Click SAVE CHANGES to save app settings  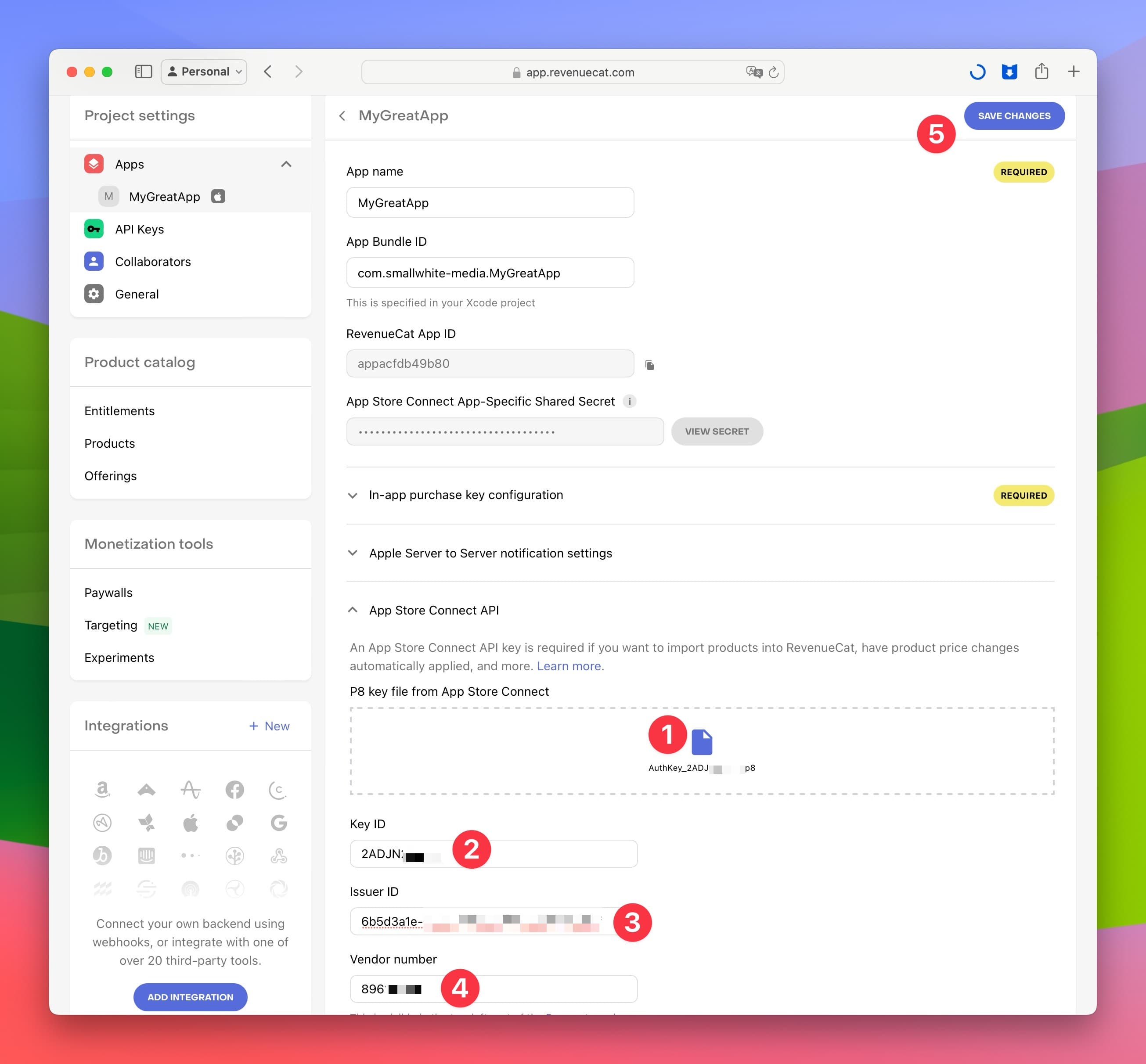tap(1014, 115)
